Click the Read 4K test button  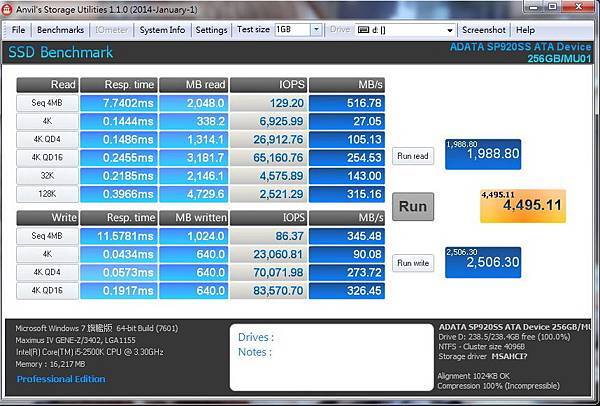(47, 121)
